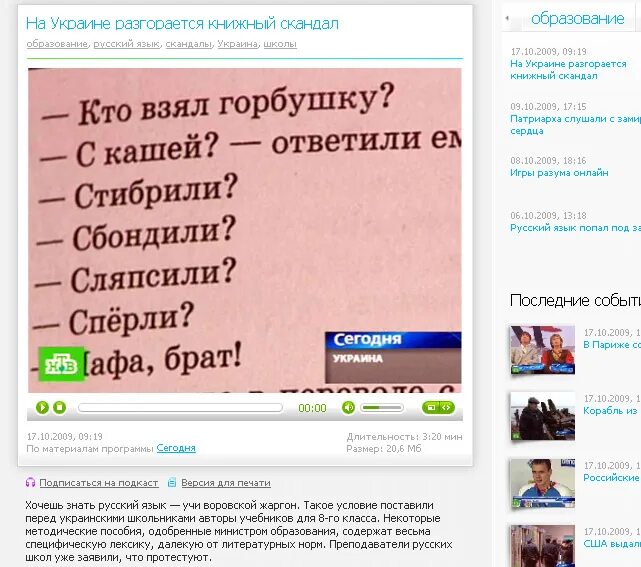The image size is (641, 567).
Task: Open sidebar news 'На Украине разгорается книжный скандал'
Action: pyautogui.click(x=568, y=70)
